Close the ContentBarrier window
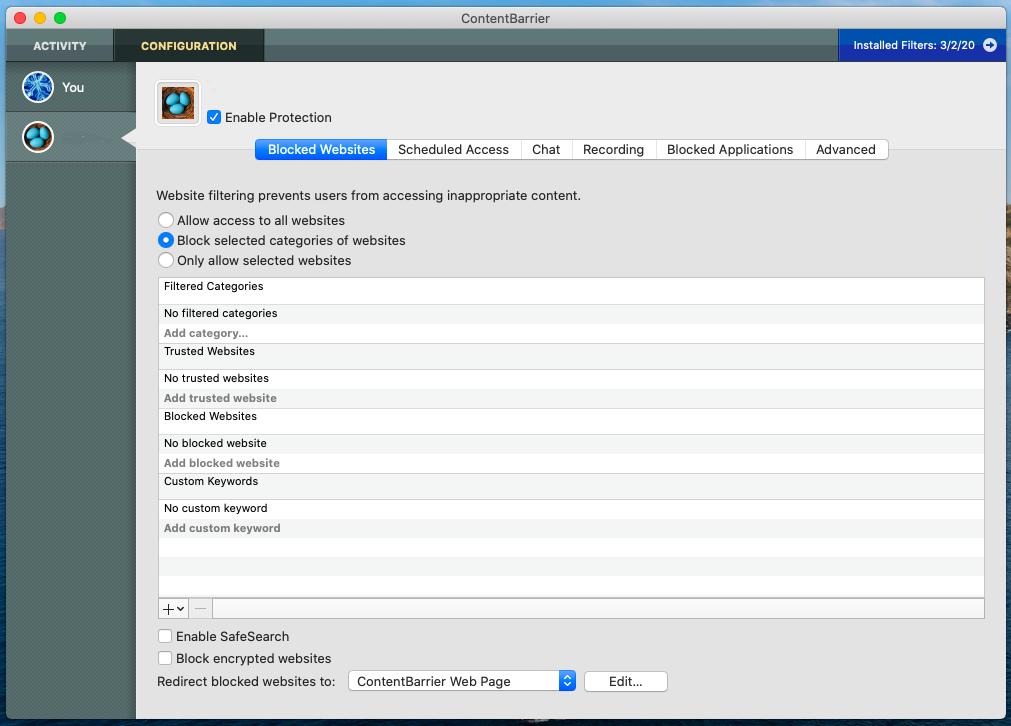 pos(20,18)
